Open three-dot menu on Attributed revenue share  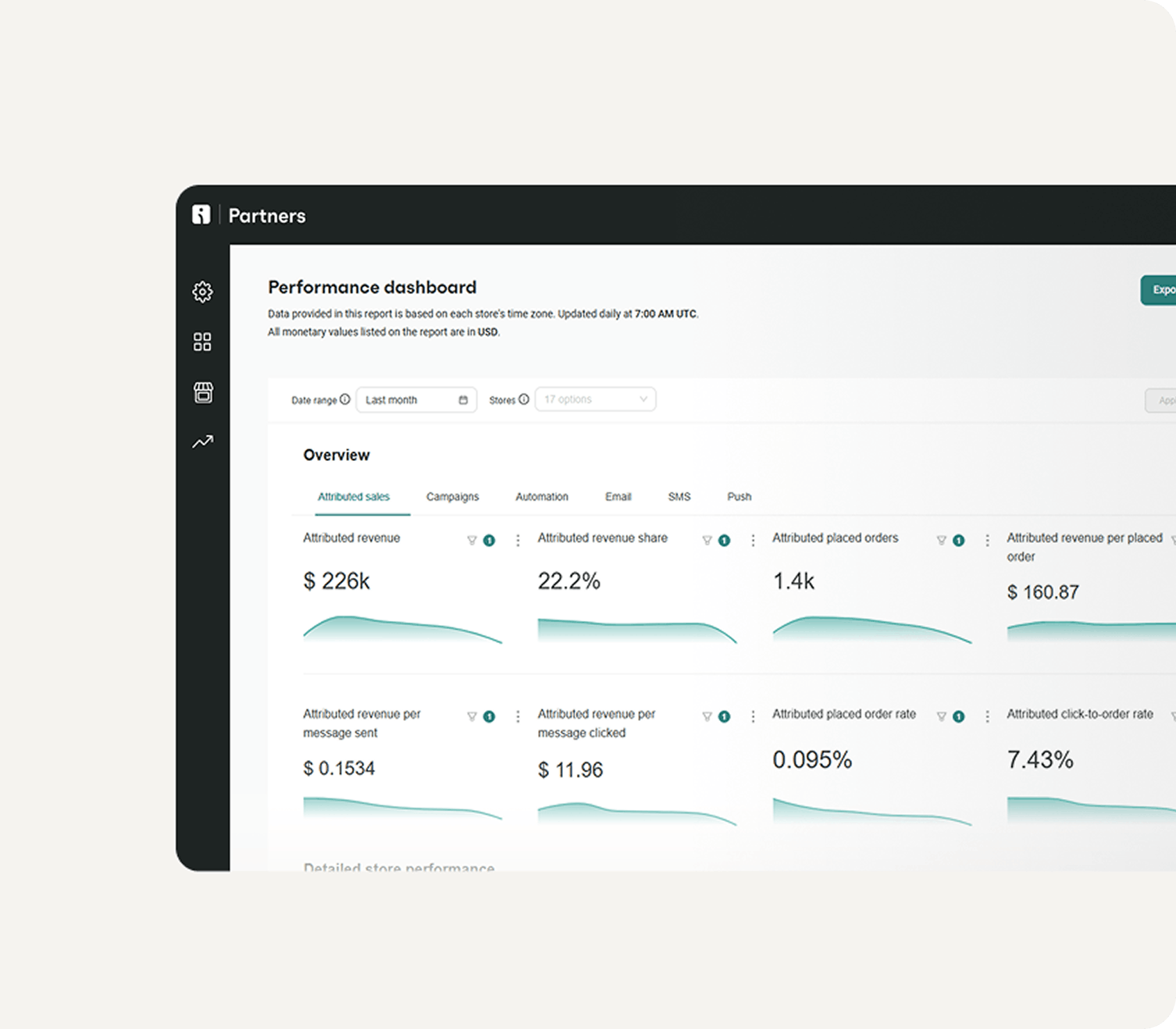pyautogui.click(x=753, y=541)
